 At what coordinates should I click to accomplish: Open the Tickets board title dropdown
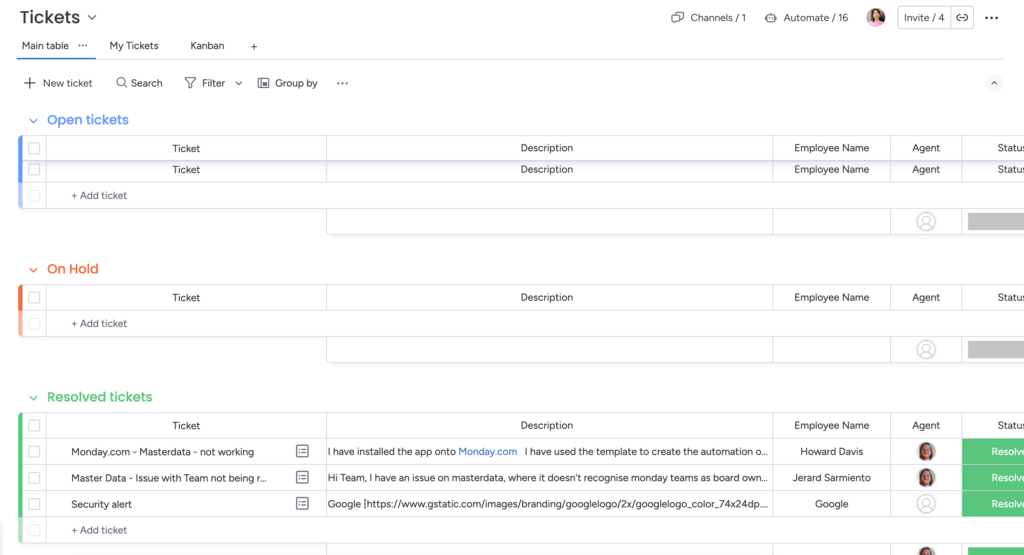(92, 18)
